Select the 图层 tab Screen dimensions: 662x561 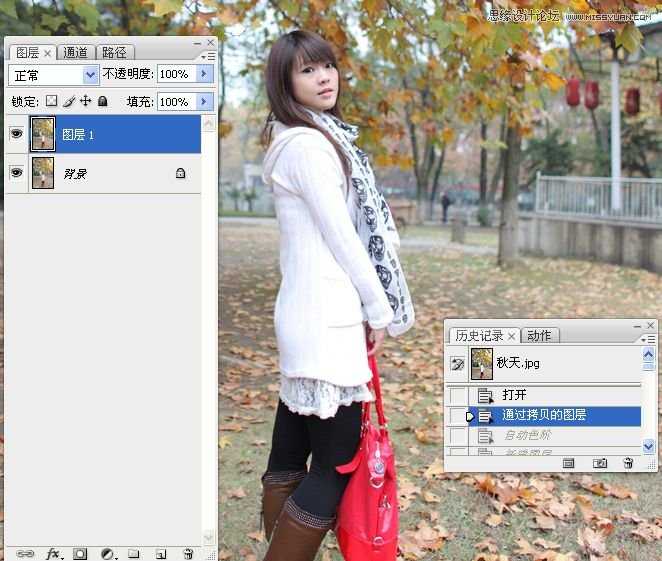(x=27, y=53)
